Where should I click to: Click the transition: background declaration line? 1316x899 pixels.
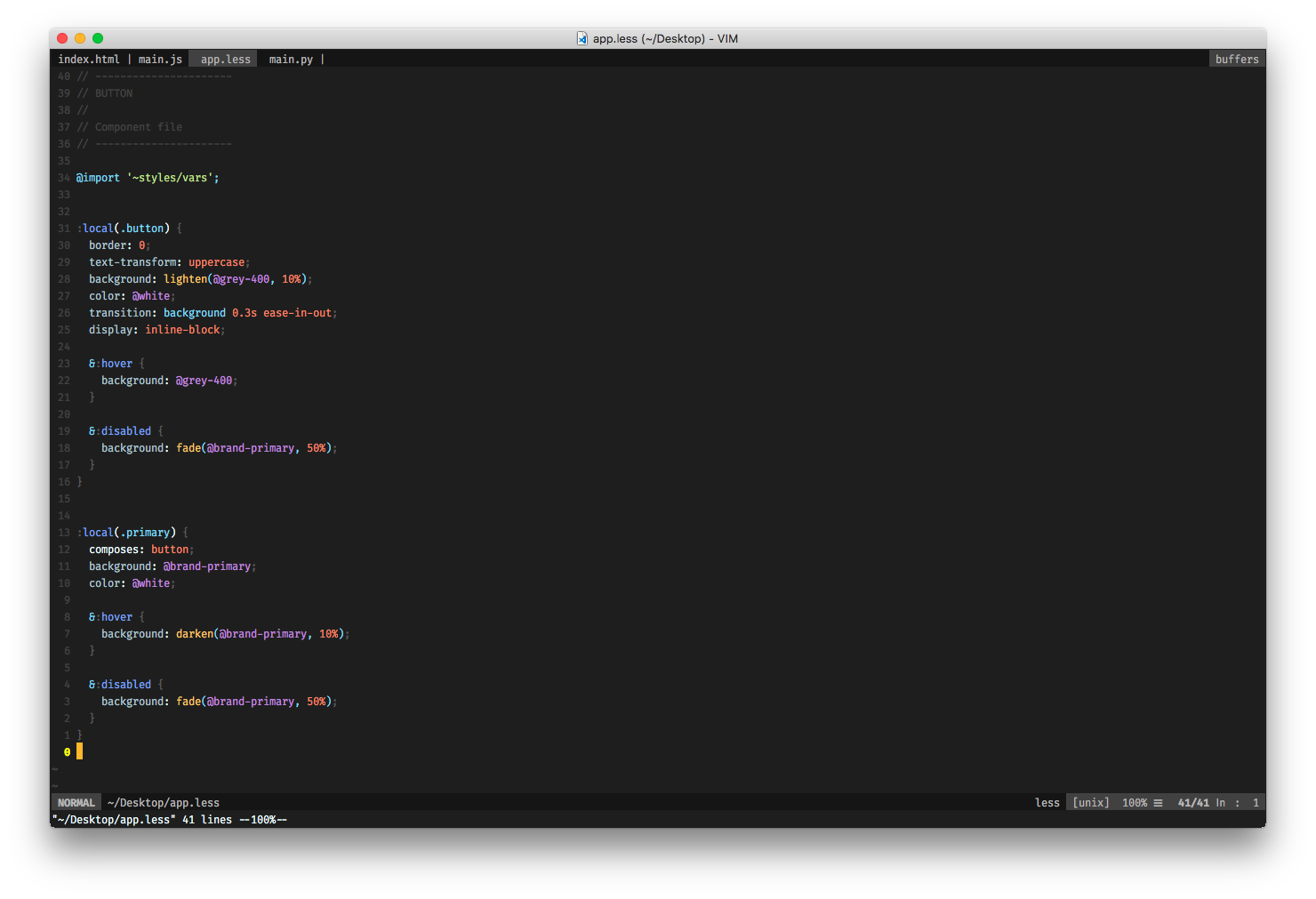point(212,313)
